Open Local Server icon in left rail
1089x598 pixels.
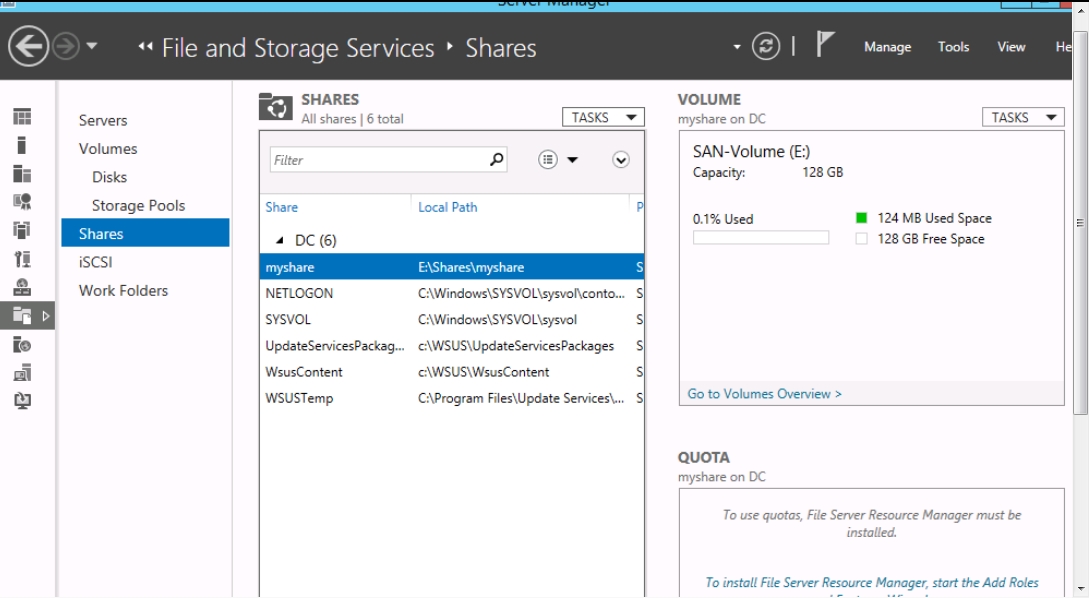22,146
